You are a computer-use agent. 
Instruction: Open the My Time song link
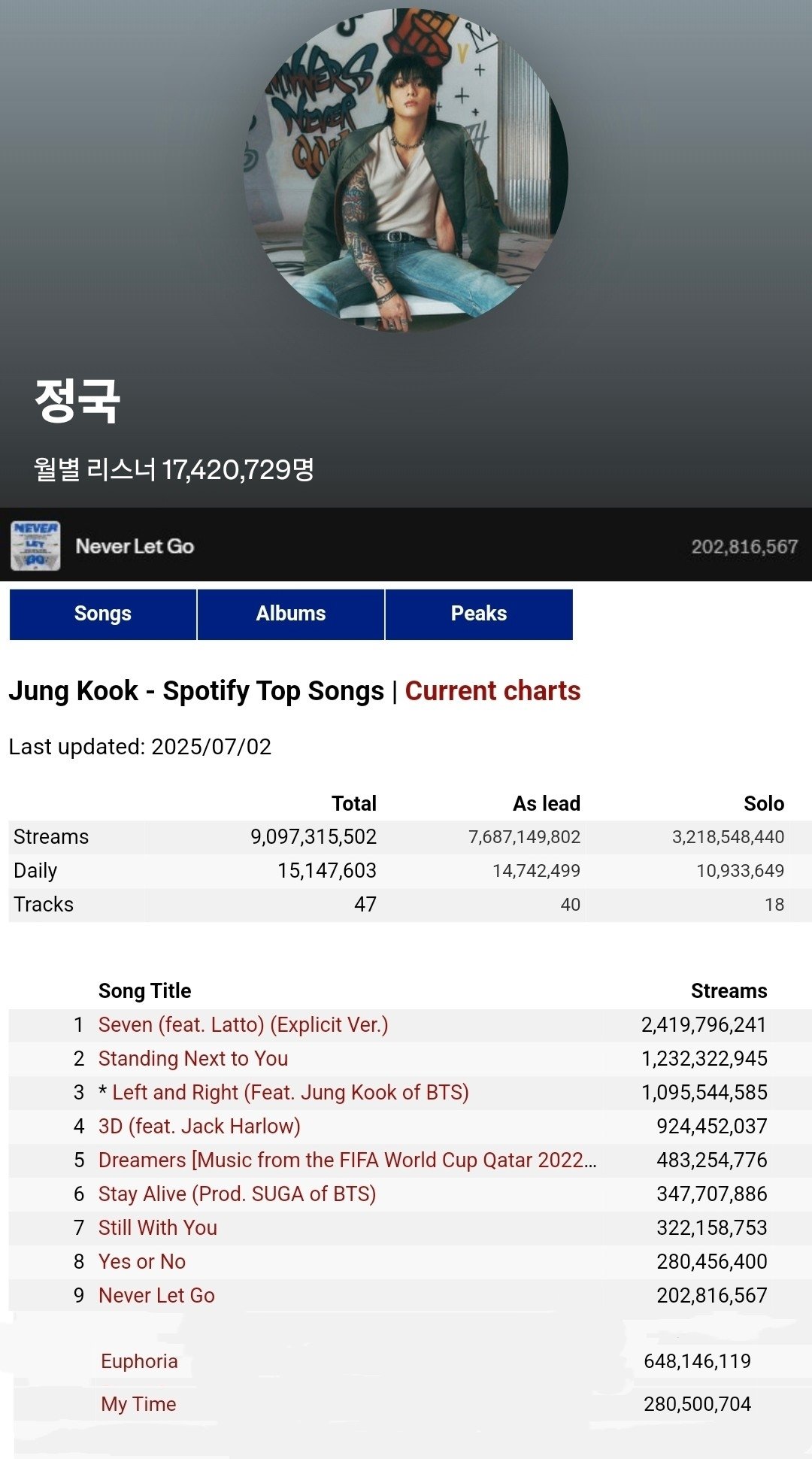pyautogui.click(x=138, y=1404)
